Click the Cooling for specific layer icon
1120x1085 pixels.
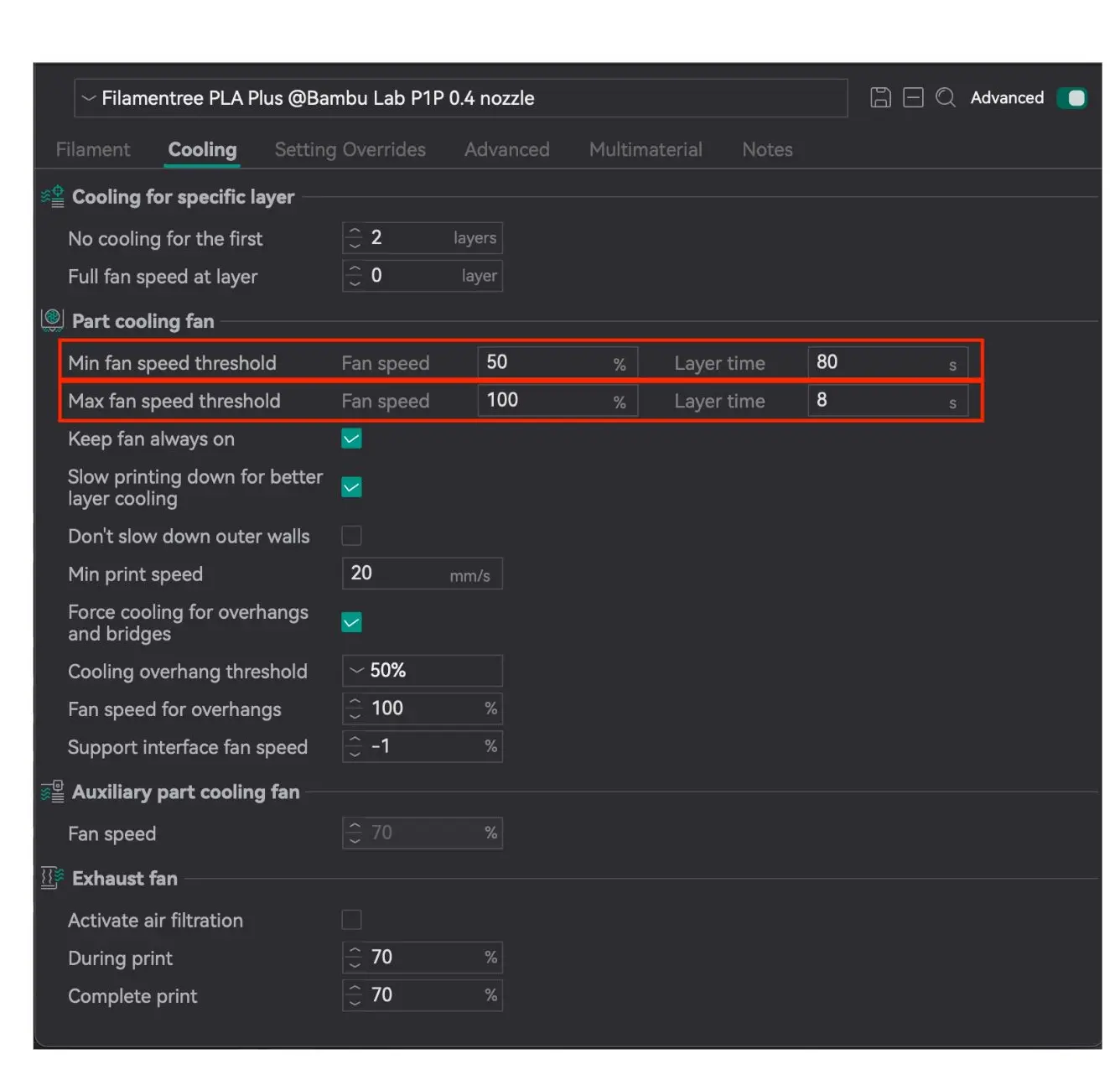pyautogui.click(x=53, y=197)
